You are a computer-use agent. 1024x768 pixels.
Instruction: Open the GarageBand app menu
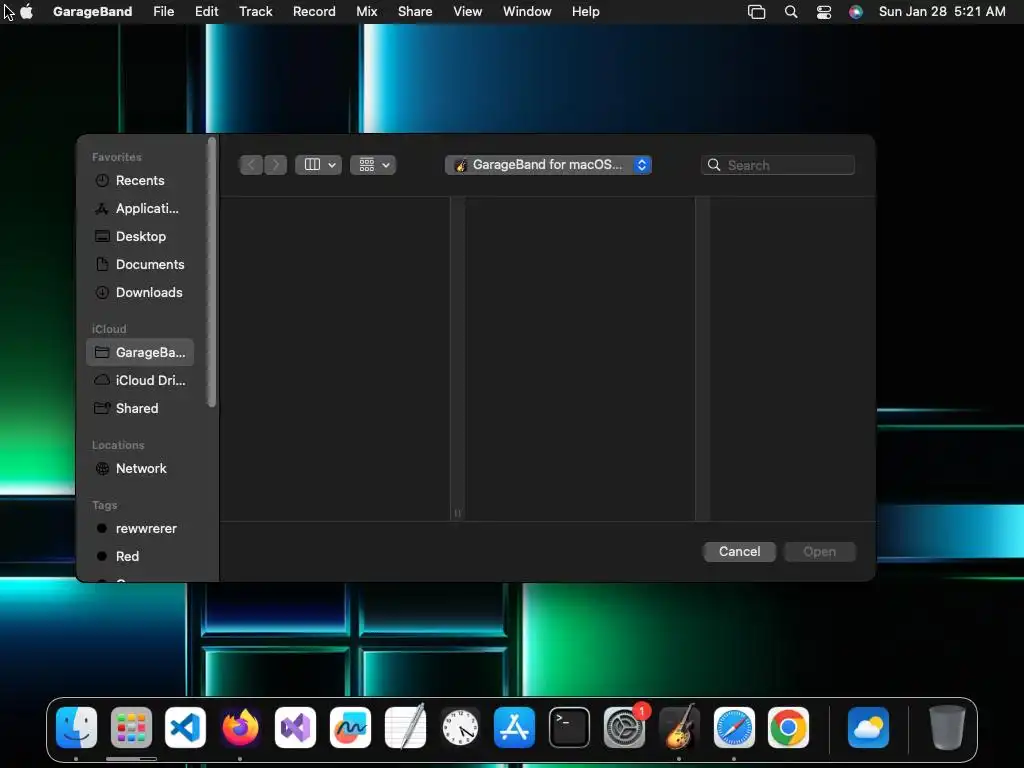[92, 12]
